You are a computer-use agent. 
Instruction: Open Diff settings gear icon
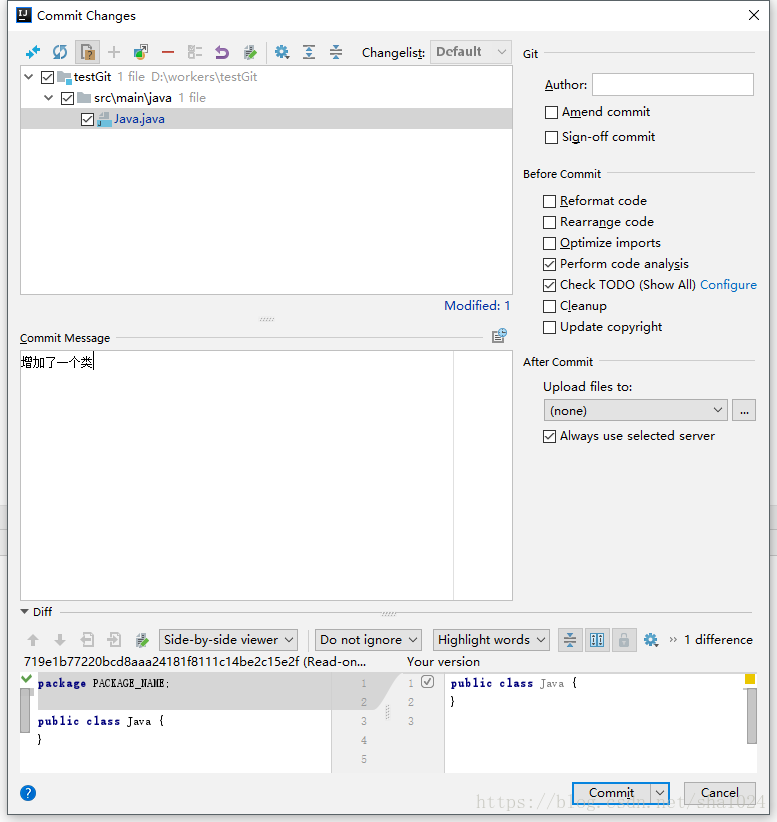pos(651,640)
